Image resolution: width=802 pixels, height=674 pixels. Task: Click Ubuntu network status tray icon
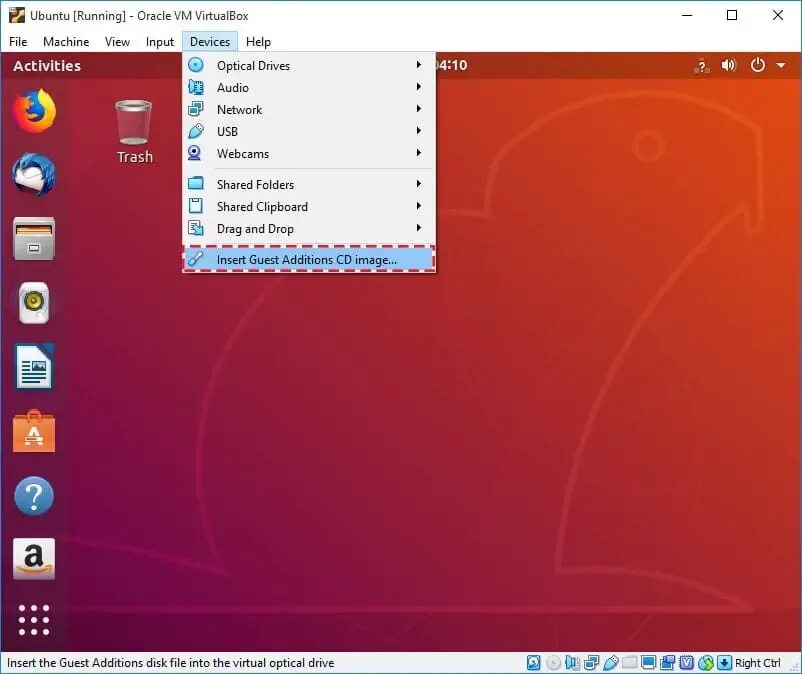702,65
